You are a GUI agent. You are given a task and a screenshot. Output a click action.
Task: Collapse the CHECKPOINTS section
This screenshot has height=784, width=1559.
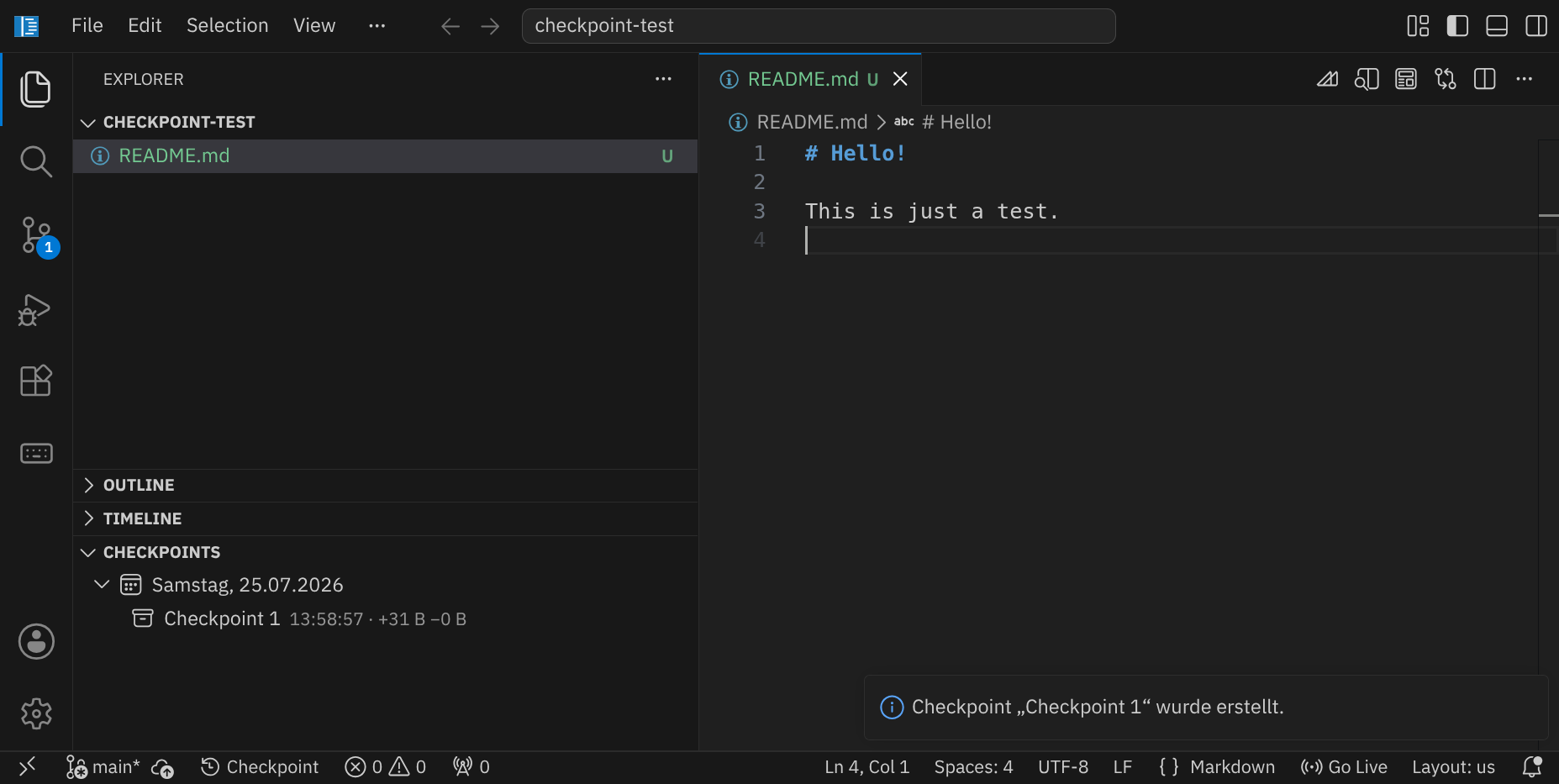tap(386, 553)
